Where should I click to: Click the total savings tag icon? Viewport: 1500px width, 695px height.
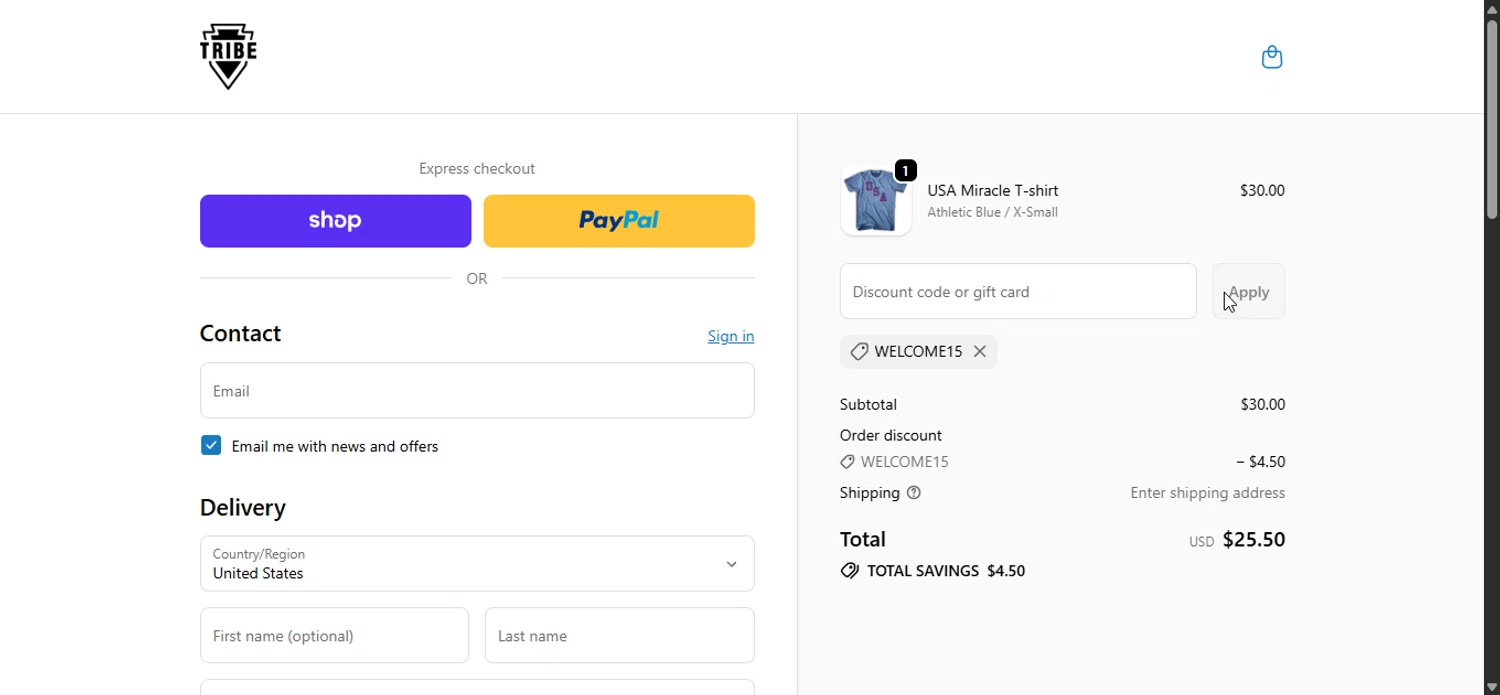pyautogui.click(x=850, y=571)
